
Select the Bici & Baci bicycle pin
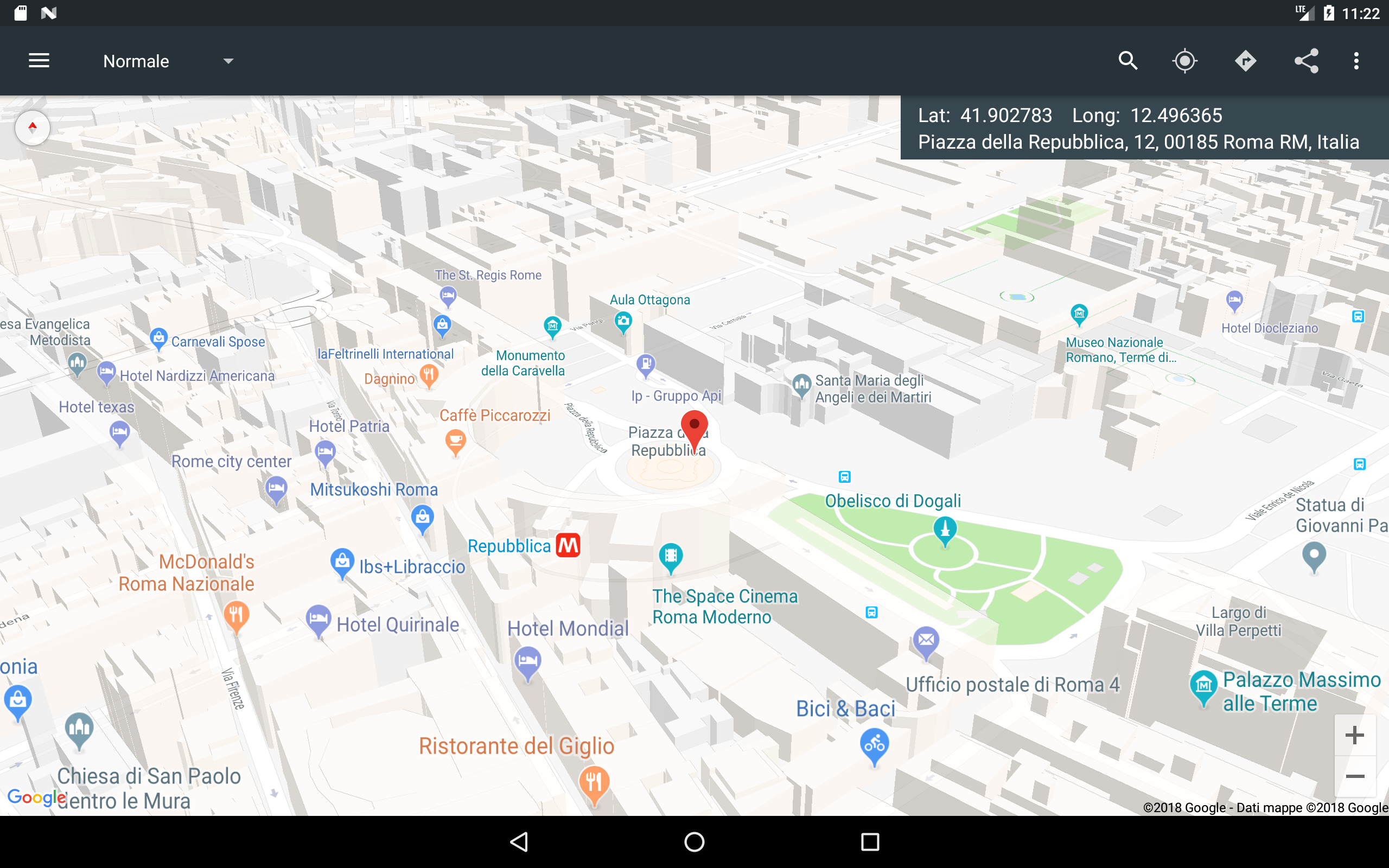[x=874, y=746]
